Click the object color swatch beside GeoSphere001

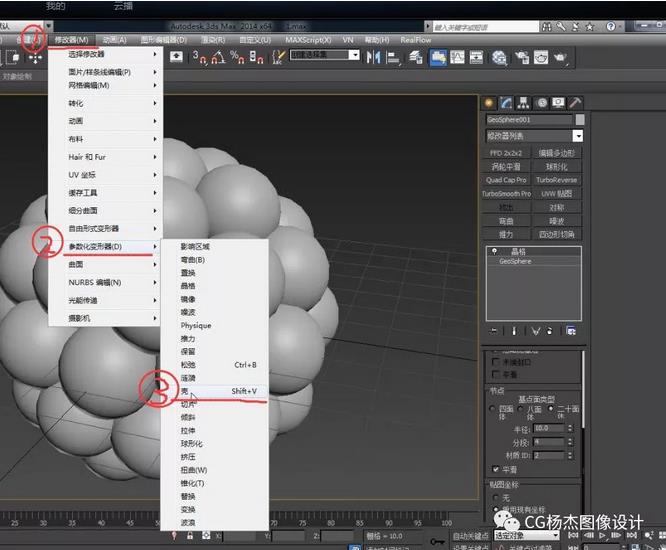pos(580,119)
